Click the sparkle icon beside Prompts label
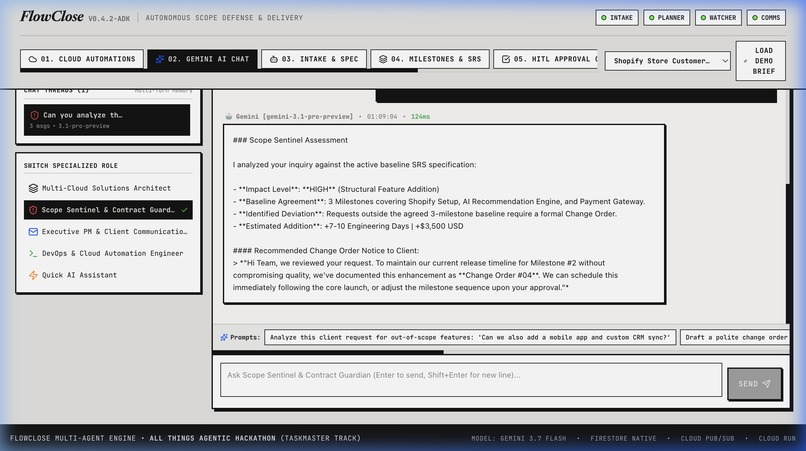 (x=224, y=337)
